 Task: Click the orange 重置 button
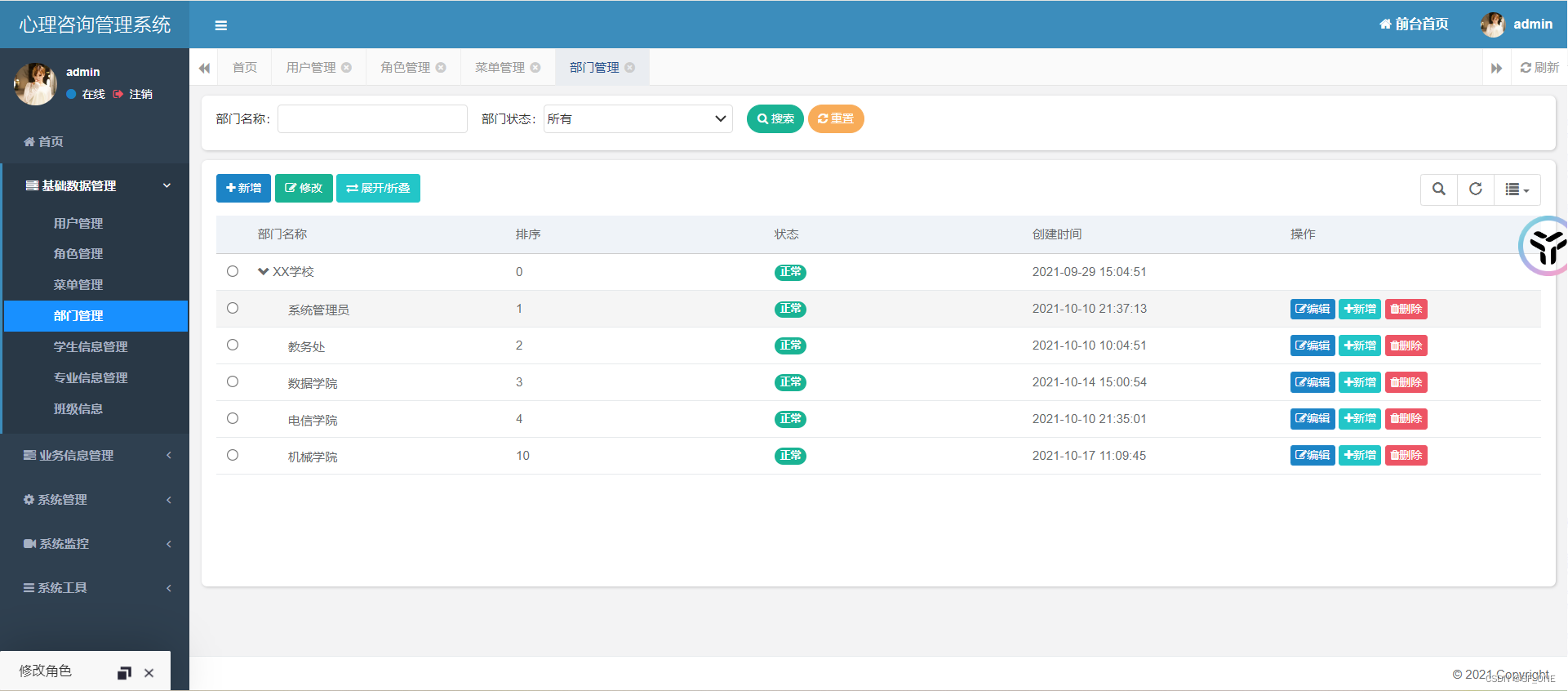pos(836,119)
